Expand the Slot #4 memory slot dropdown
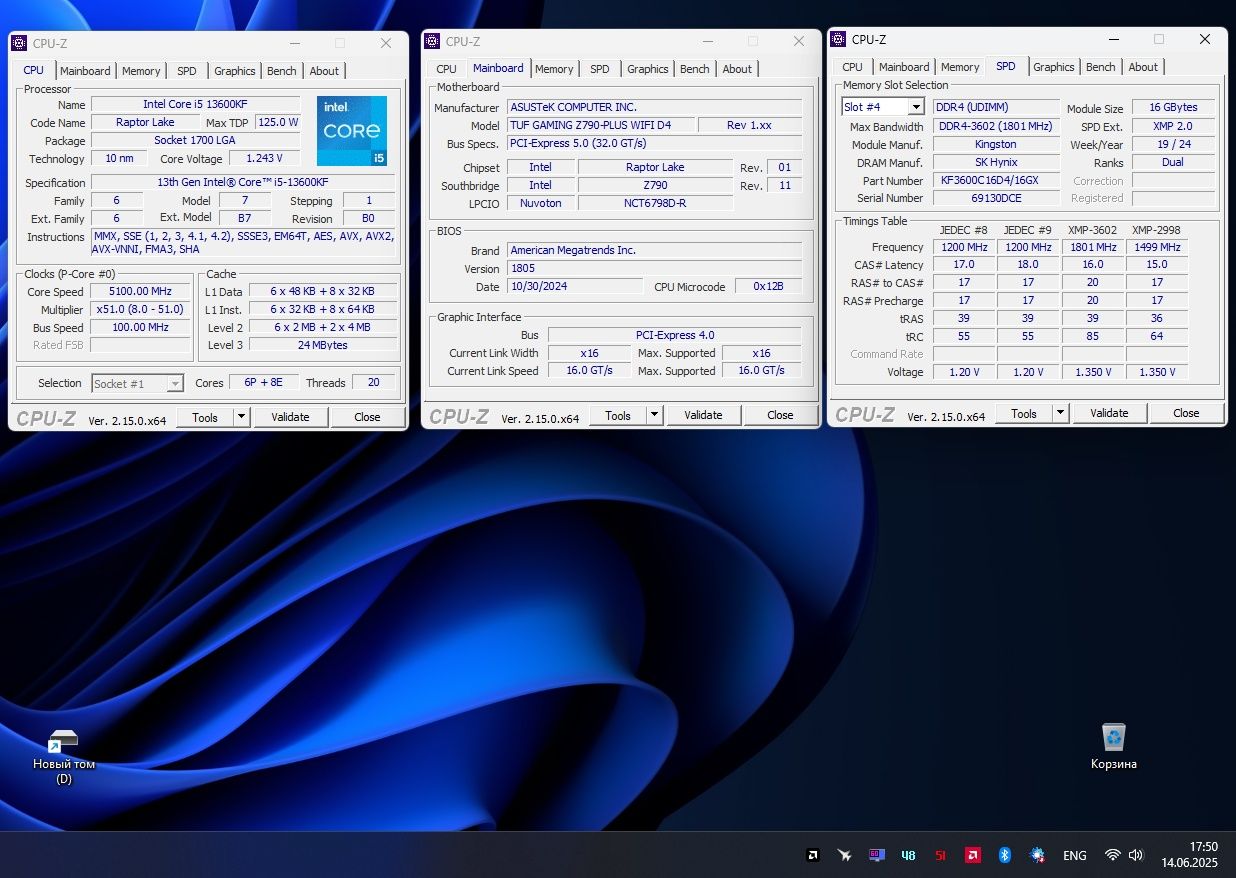The image size is (1236, 878). click(916, 107)
